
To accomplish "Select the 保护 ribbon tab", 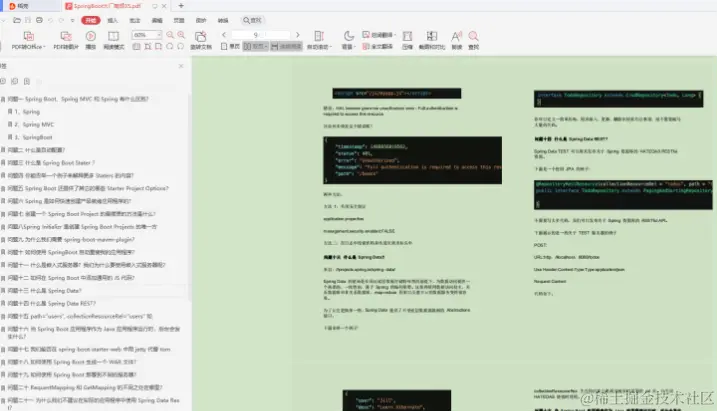I will (x=201, y=20).
